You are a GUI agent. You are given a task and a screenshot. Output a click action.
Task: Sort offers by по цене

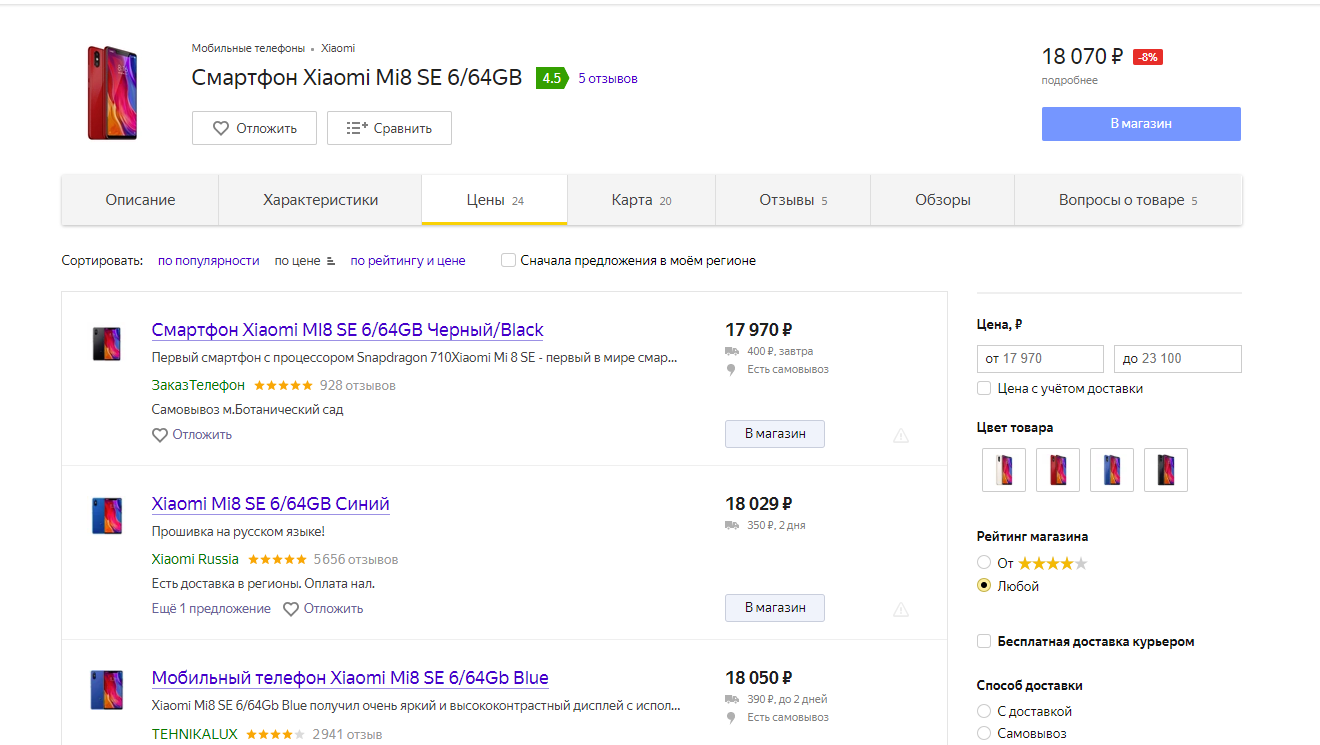pos(297,261)
